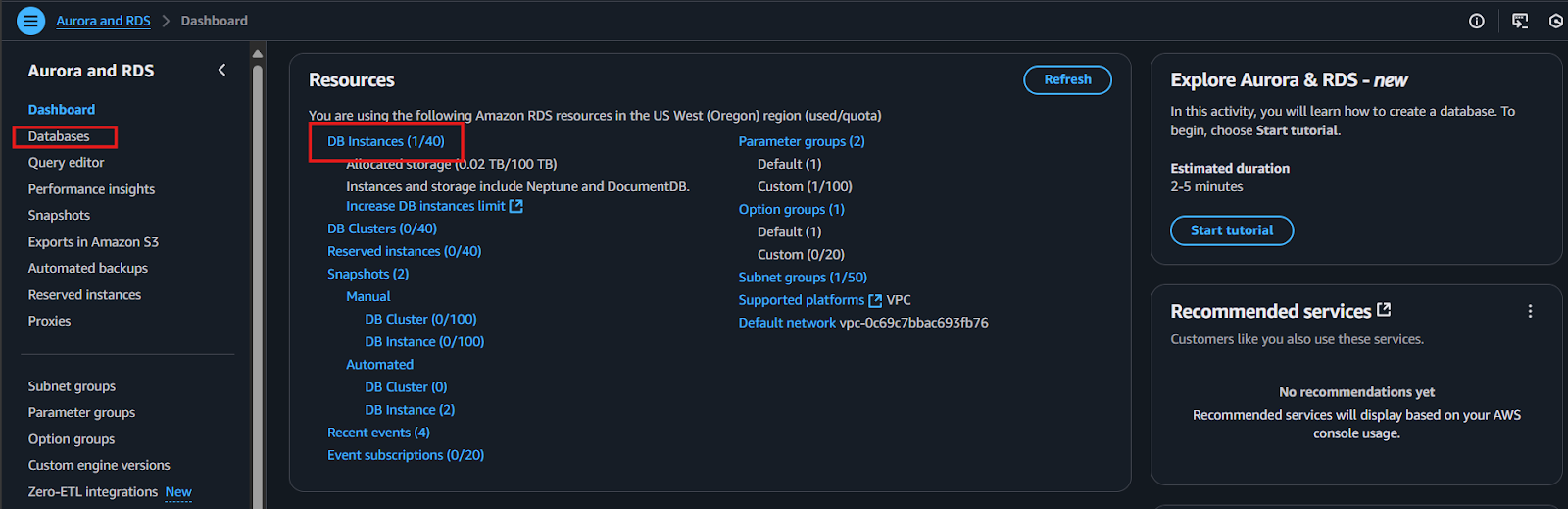Open Reserved instances in the sidebar

[x=84, y=294]
